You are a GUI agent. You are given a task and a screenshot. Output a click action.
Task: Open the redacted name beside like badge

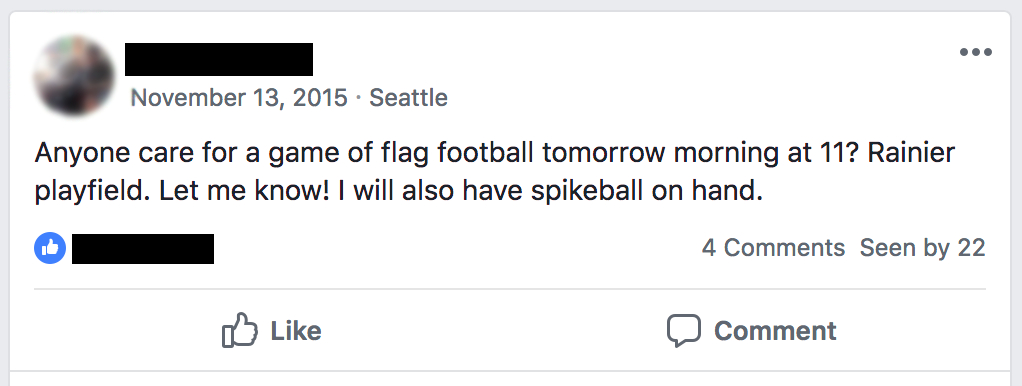point(143,249)
